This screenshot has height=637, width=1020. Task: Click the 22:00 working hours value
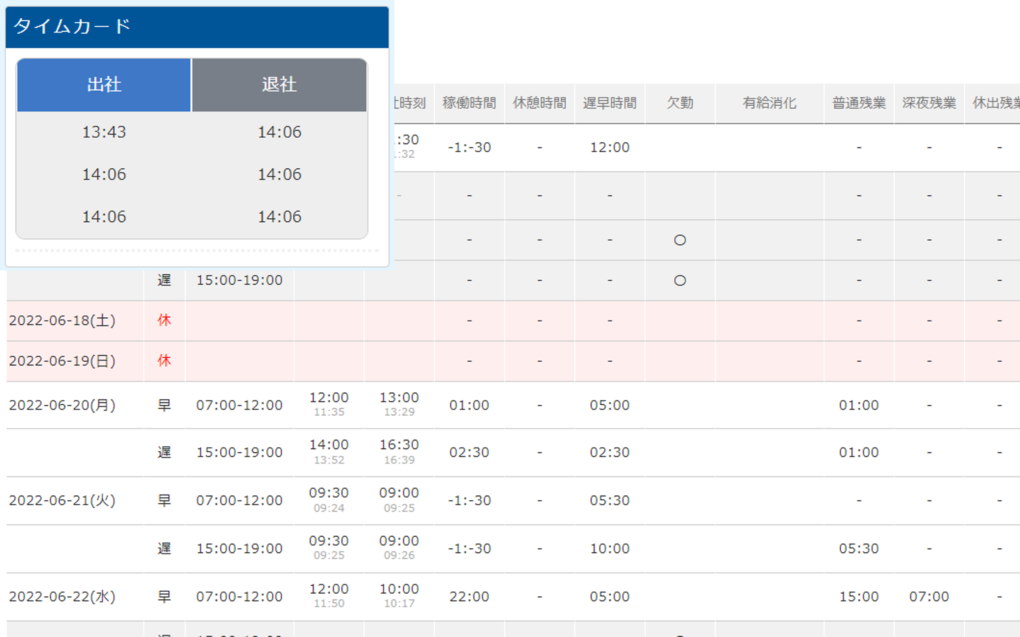(469, 596)
